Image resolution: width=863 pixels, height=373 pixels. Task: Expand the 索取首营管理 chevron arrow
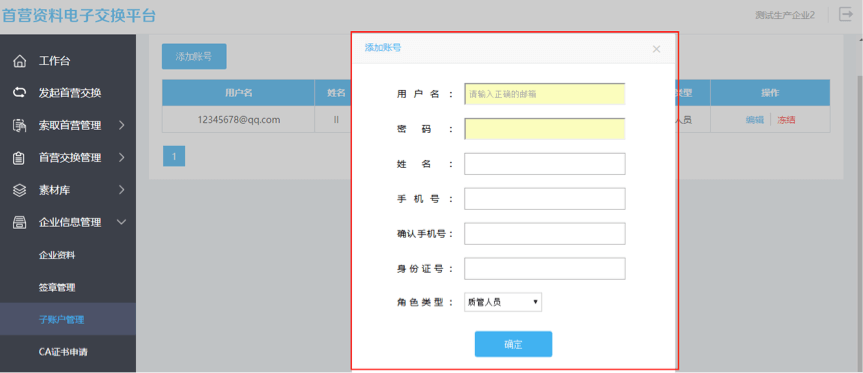coord(122,125)
